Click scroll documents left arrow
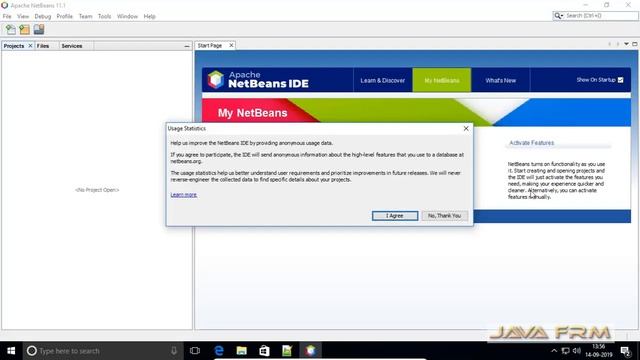This screenshot has width=640, height=360. pos(610,44)
